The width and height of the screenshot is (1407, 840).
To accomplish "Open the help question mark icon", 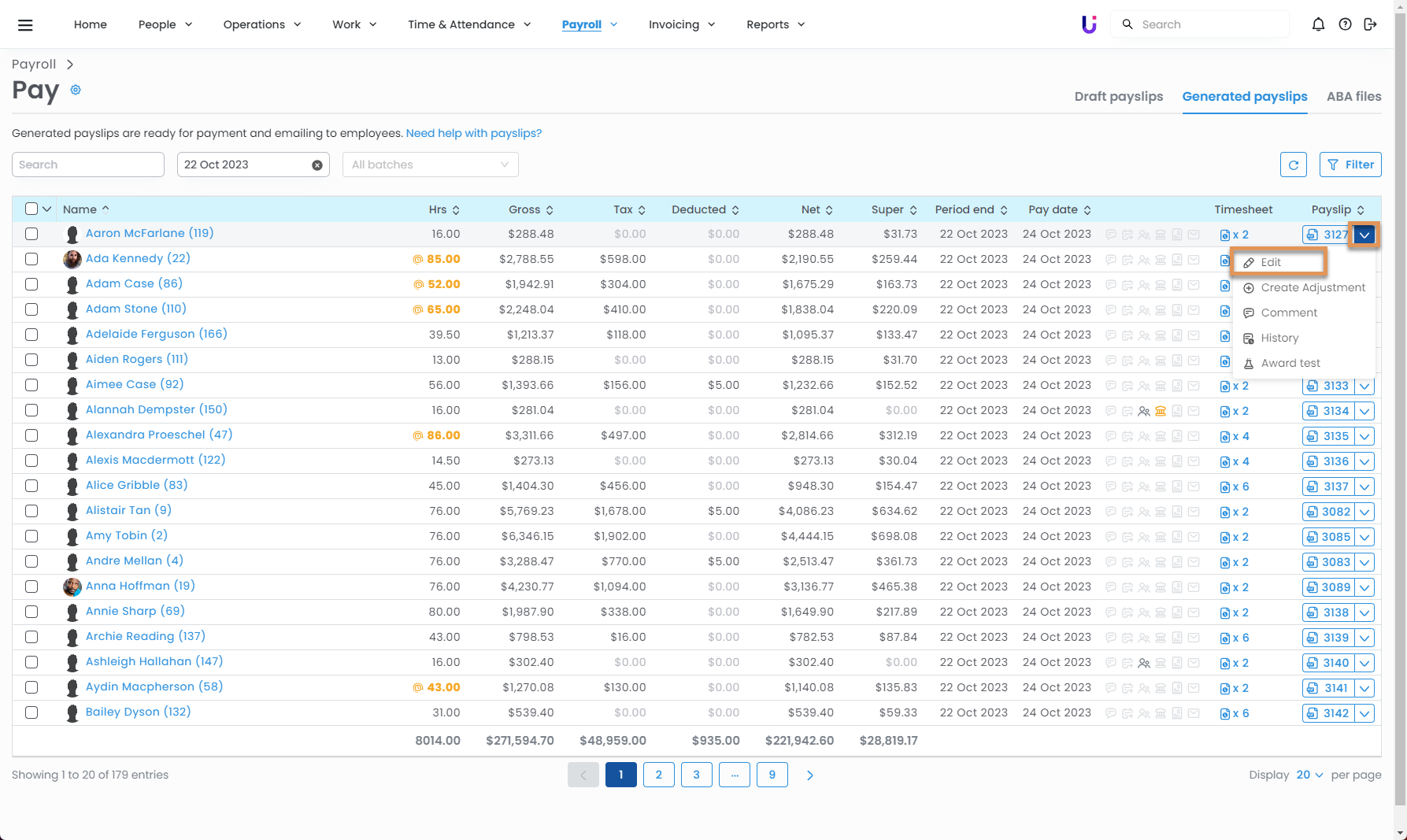I will tap(1345, 24).
